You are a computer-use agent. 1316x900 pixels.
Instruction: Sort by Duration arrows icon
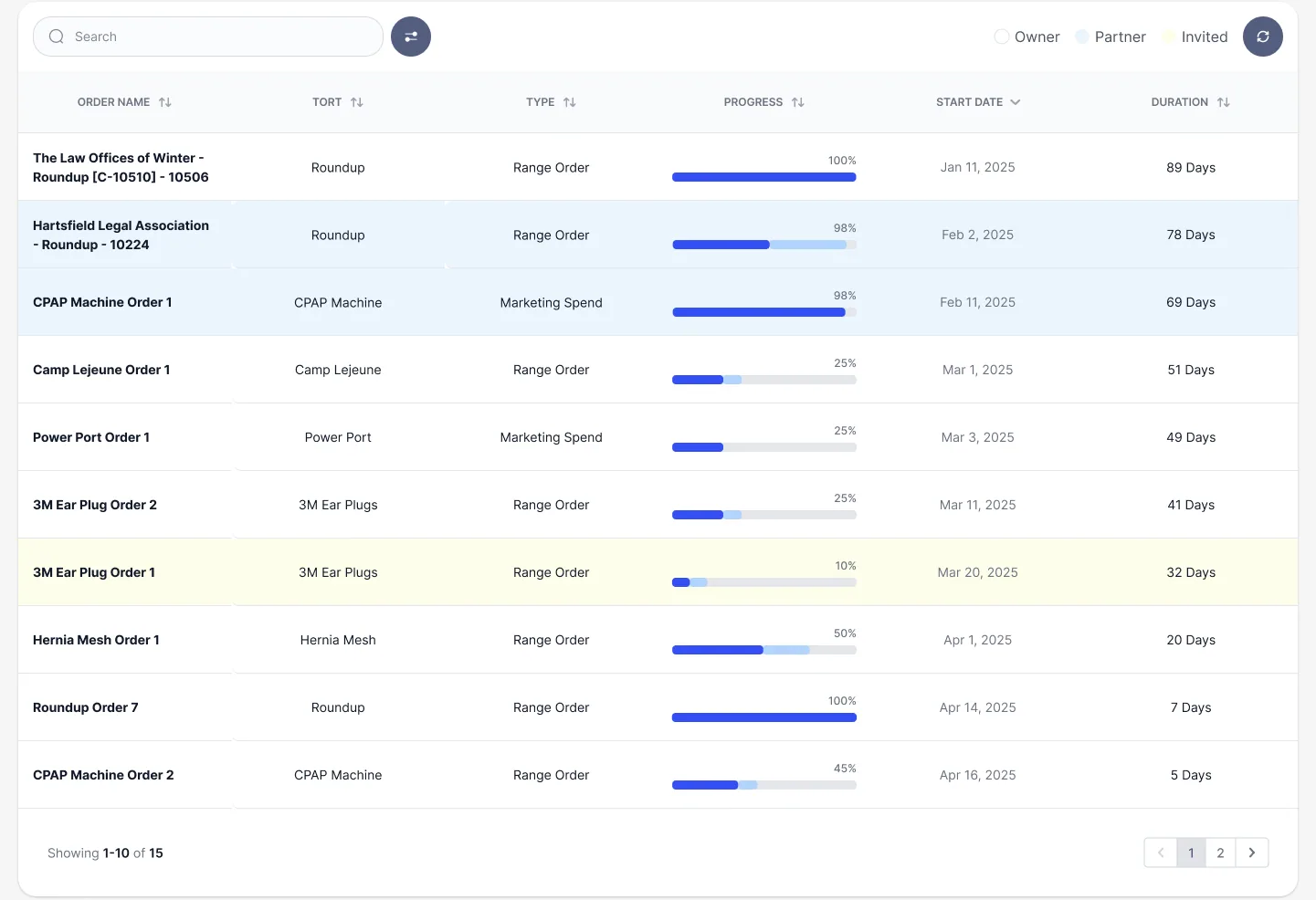1224,102
